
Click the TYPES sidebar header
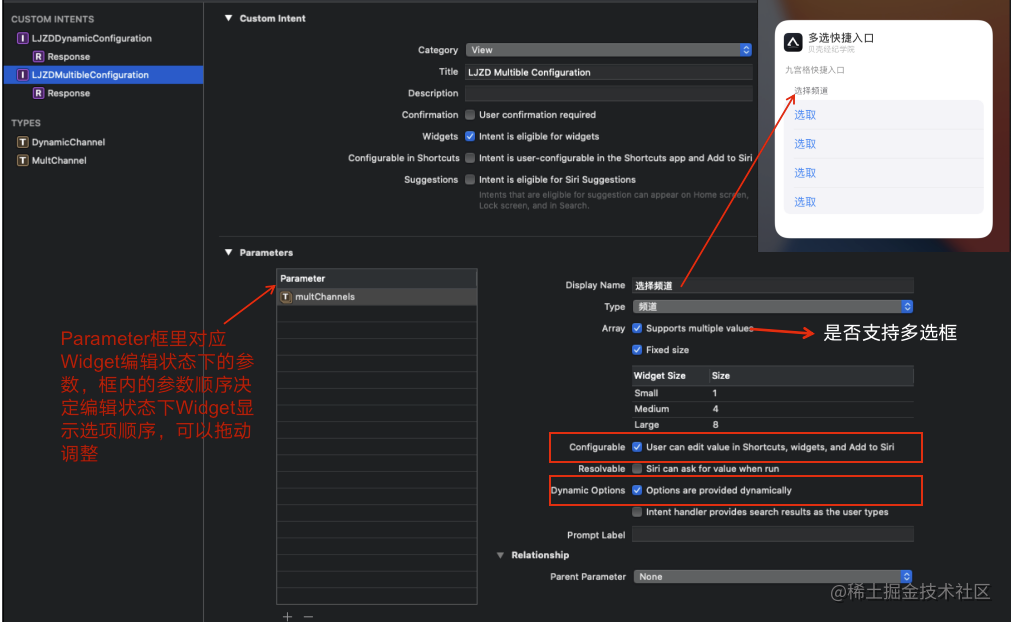26,123
